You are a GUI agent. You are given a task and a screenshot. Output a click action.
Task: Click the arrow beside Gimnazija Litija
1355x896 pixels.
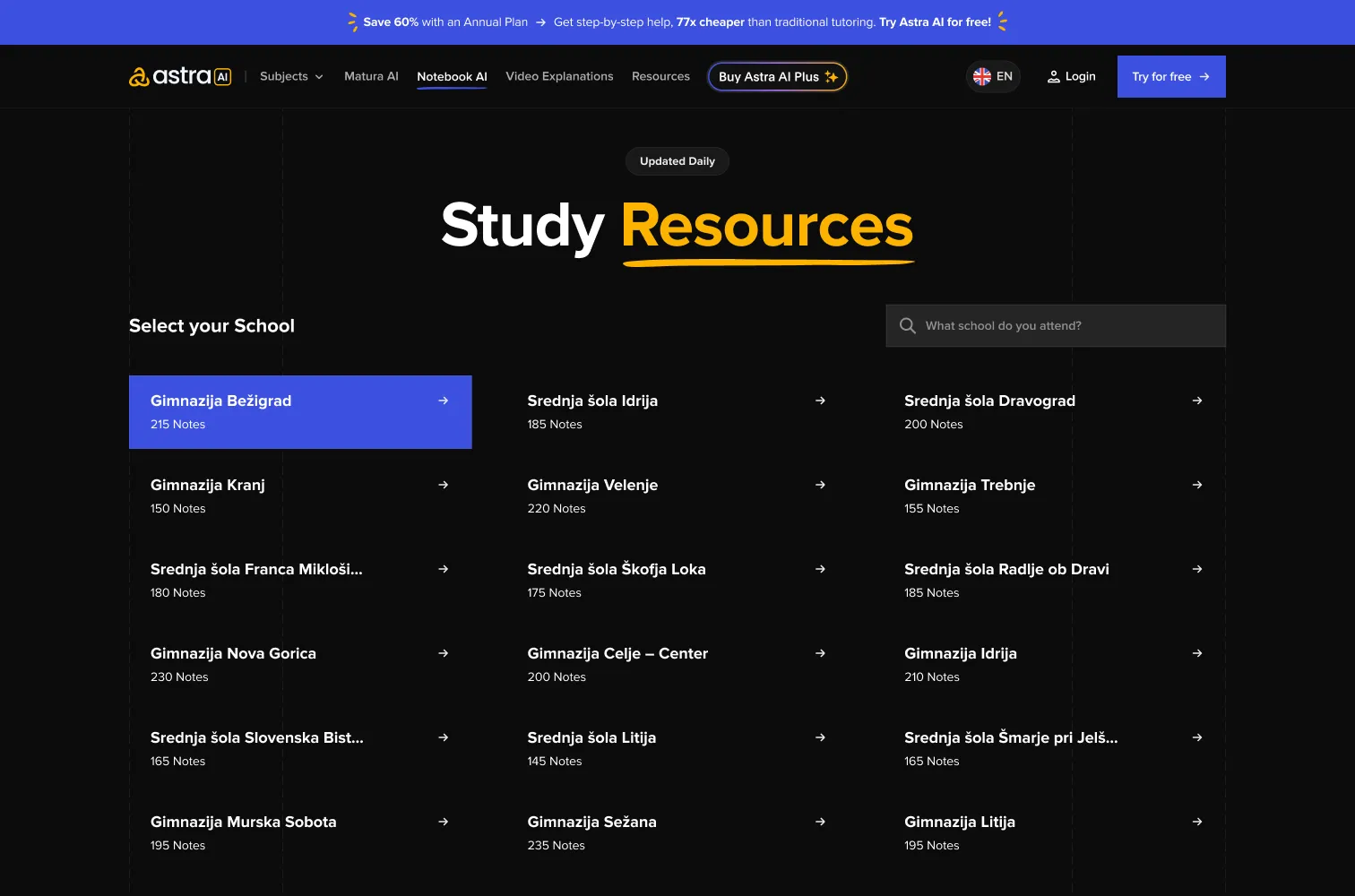tap(1197, 822)
